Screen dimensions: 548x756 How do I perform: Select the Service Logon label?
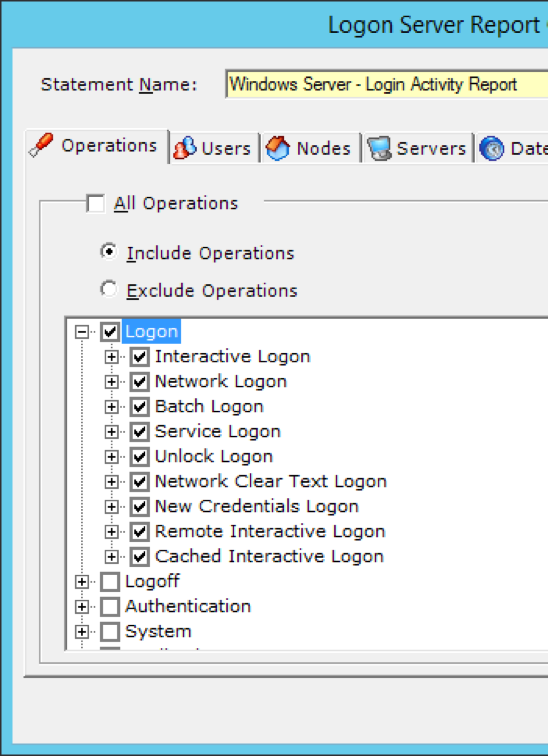click(217, 432)
